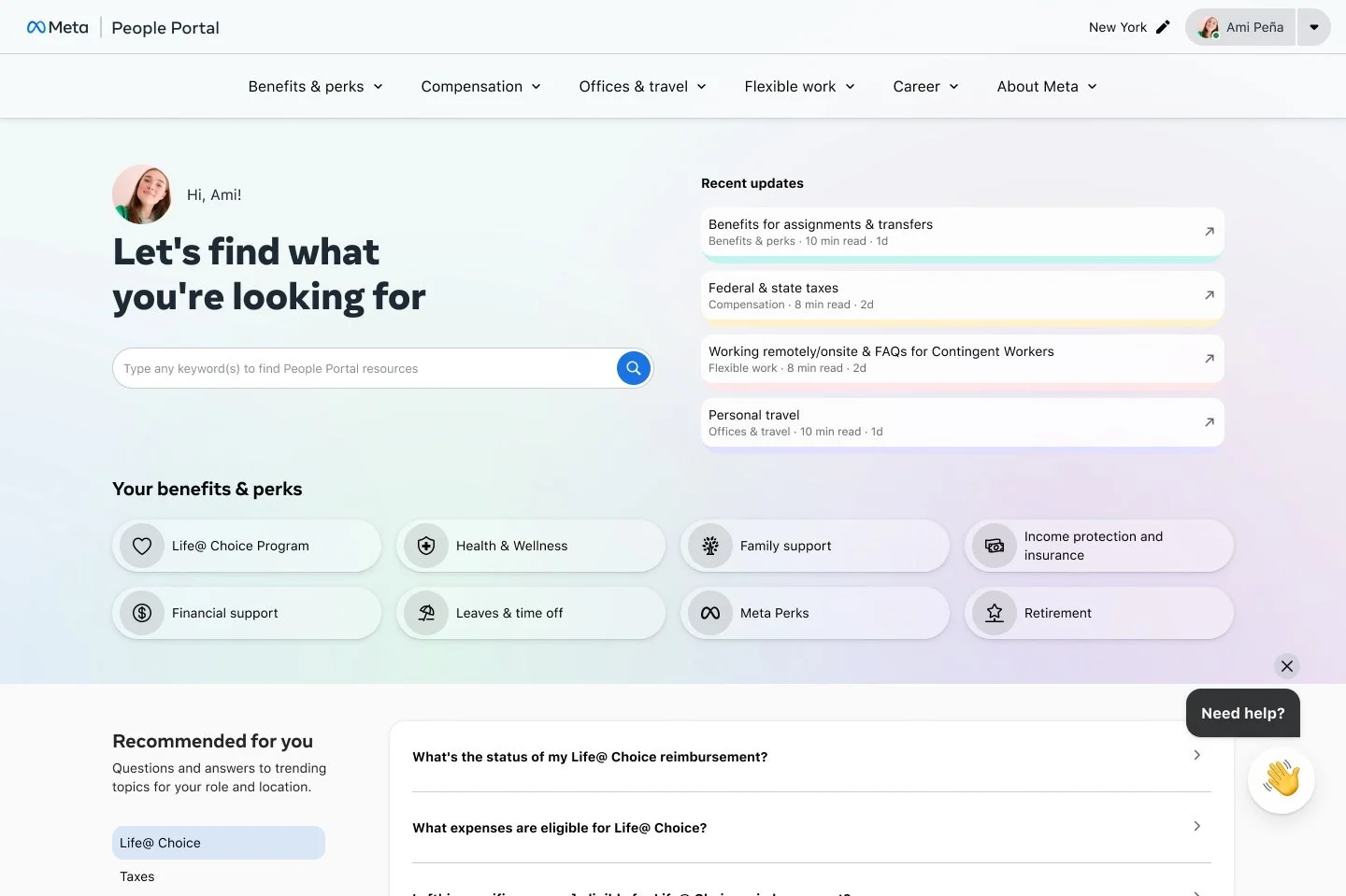Open the Offices & travel menu

tap(642, 86)
